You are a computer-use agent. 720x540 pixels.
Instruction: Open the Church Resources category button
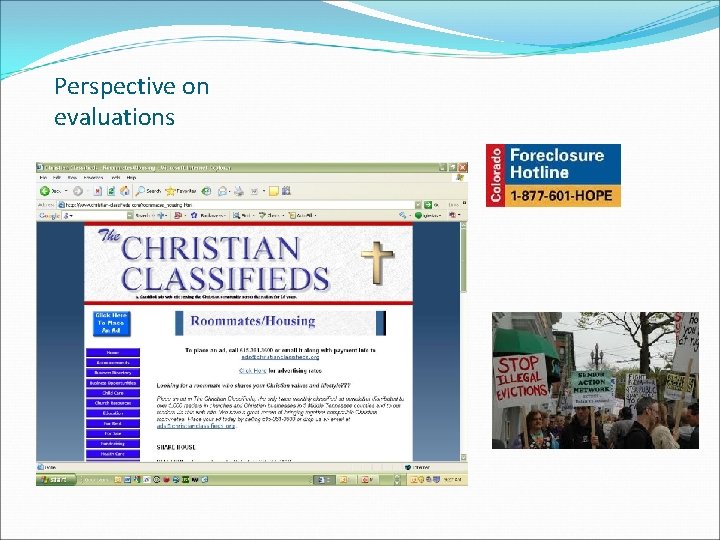[113, 403]
